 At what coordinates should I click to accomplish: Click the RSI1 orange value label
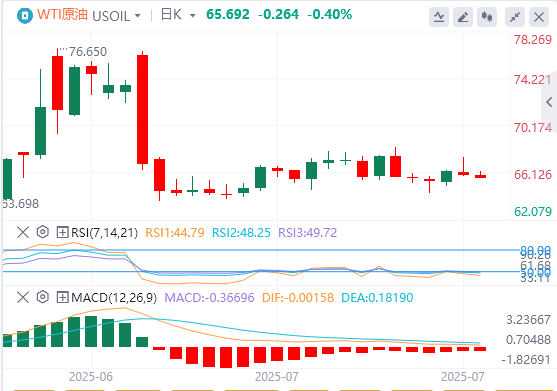[x=175, y=233]
